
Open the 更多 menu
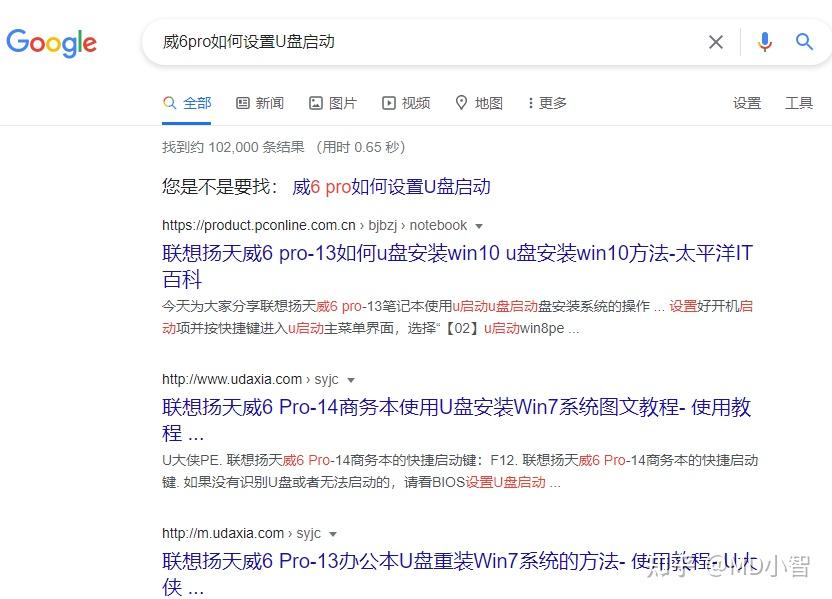(x=547, y=103)
